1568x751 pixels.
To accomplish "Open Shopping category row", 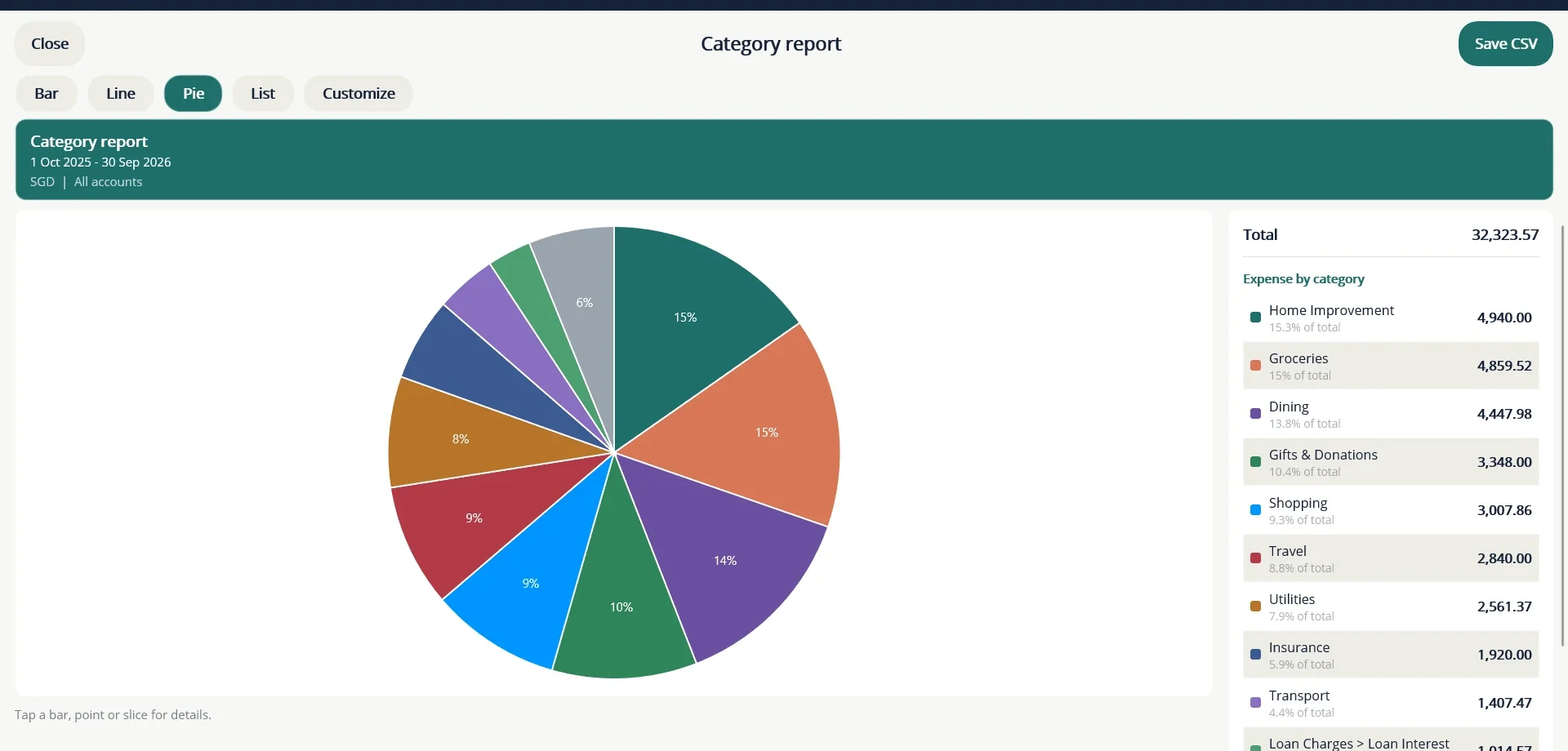I will point(1391,510).
